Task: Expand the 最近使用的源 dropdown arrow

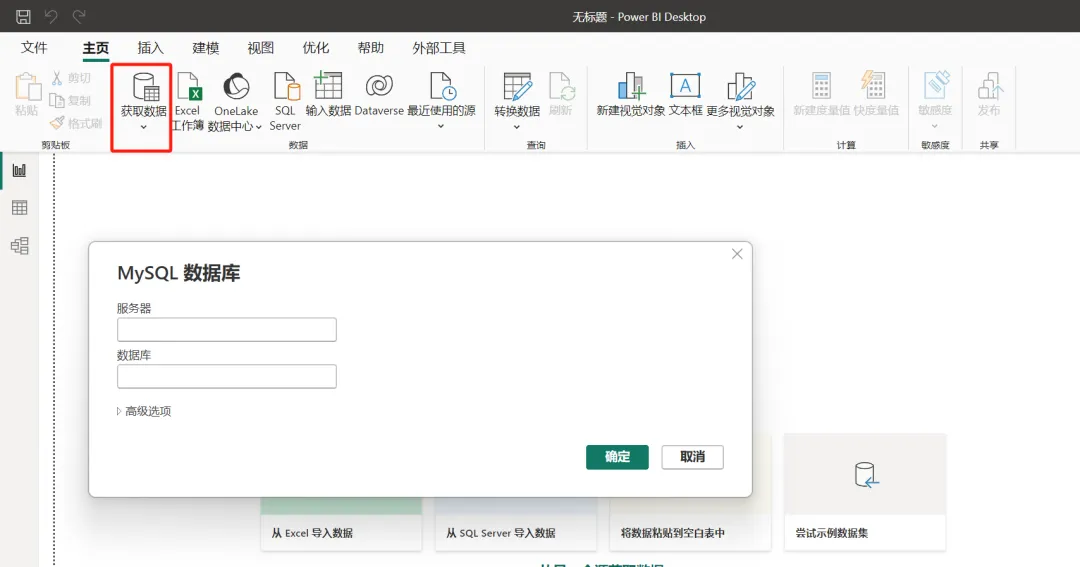Action: coord(441,127)
